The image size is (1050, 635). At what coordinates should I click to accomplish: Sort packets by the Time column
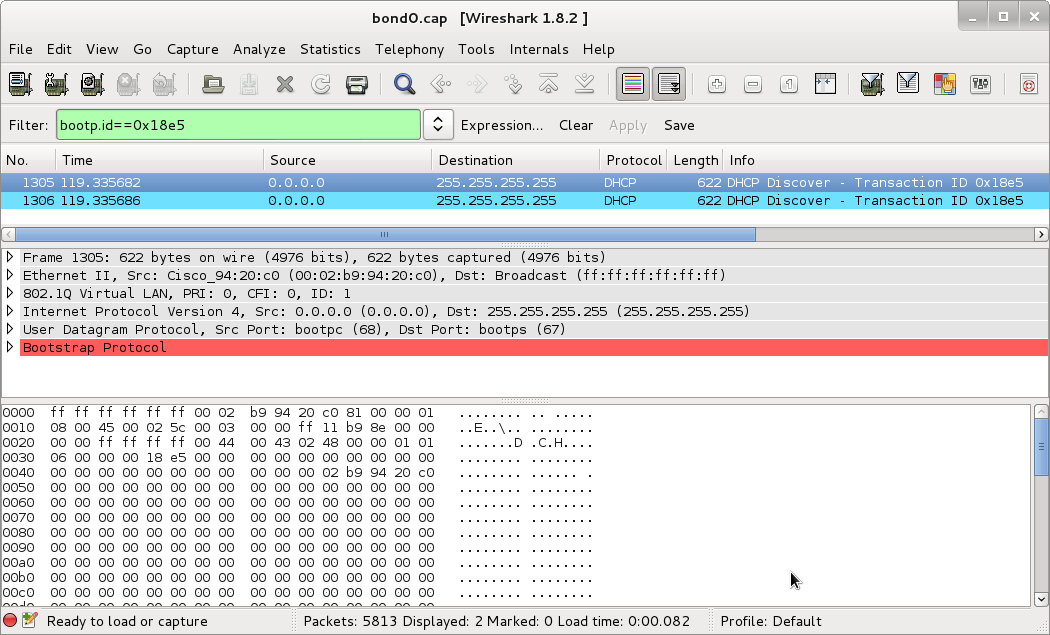[x=160, y=160]
